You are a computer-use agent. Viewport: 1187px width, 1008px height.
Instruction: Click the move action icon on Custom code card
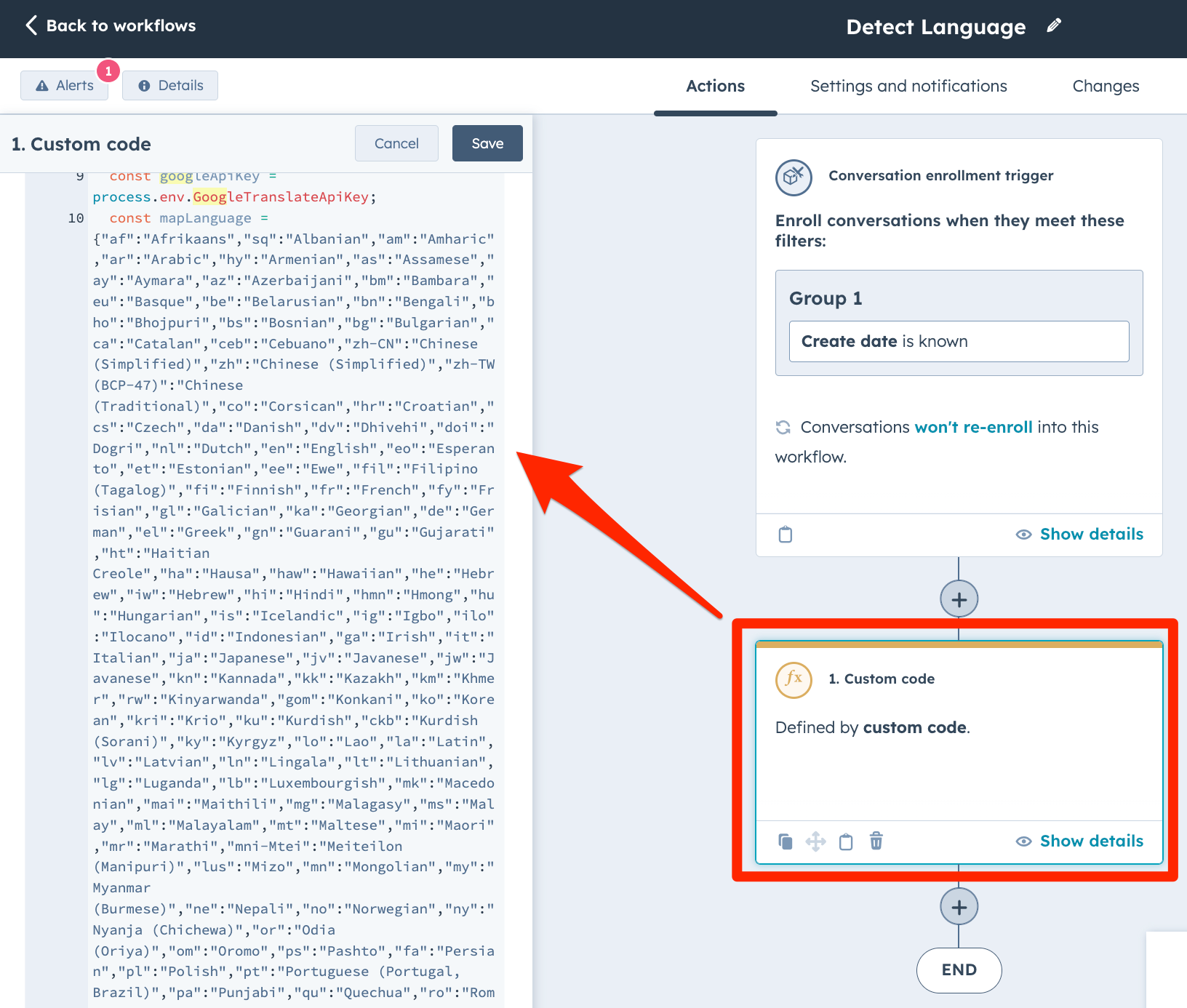816,841
